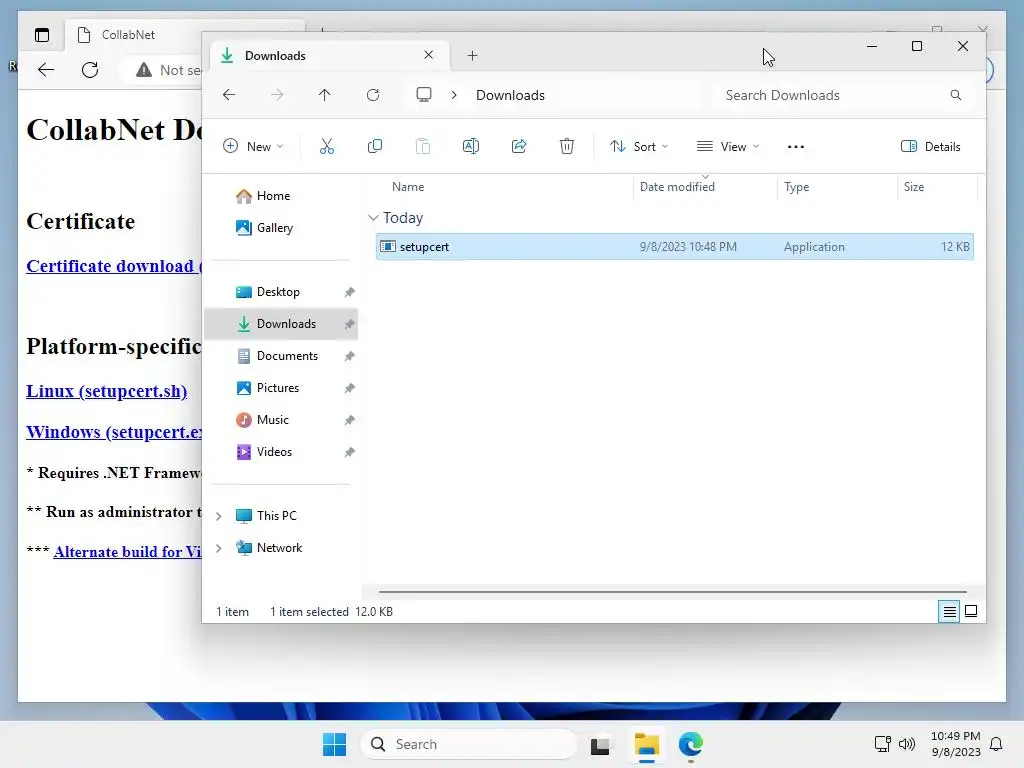
Task: Go back in File Explorer
Action: pyautogui.click(x=229, y=95)
